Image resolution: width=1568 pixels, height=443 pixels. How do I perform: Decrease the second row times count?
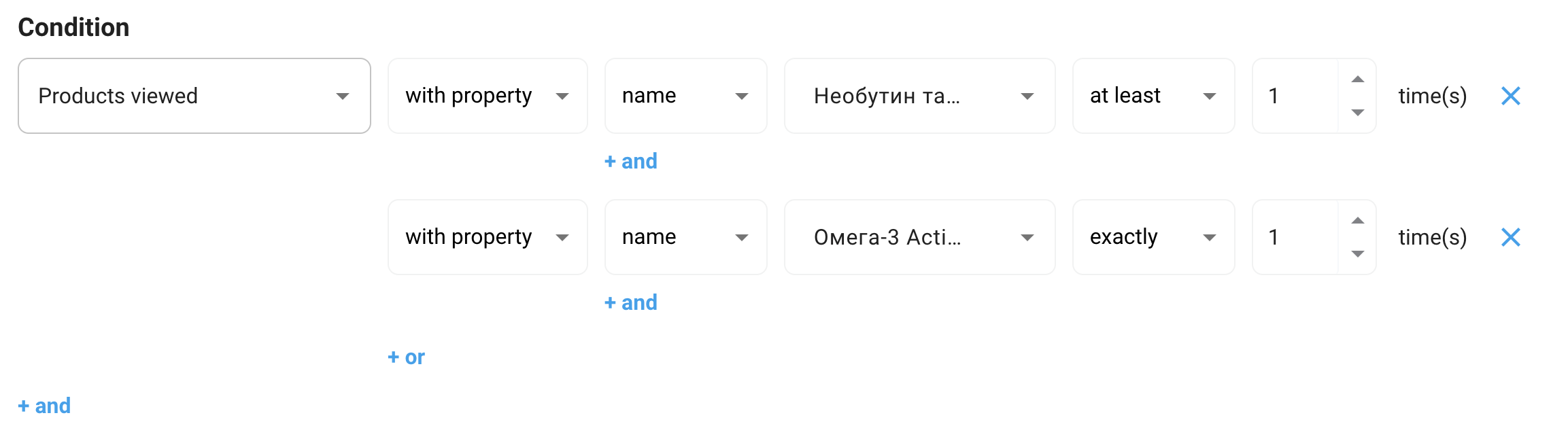tap(1357, 254)
